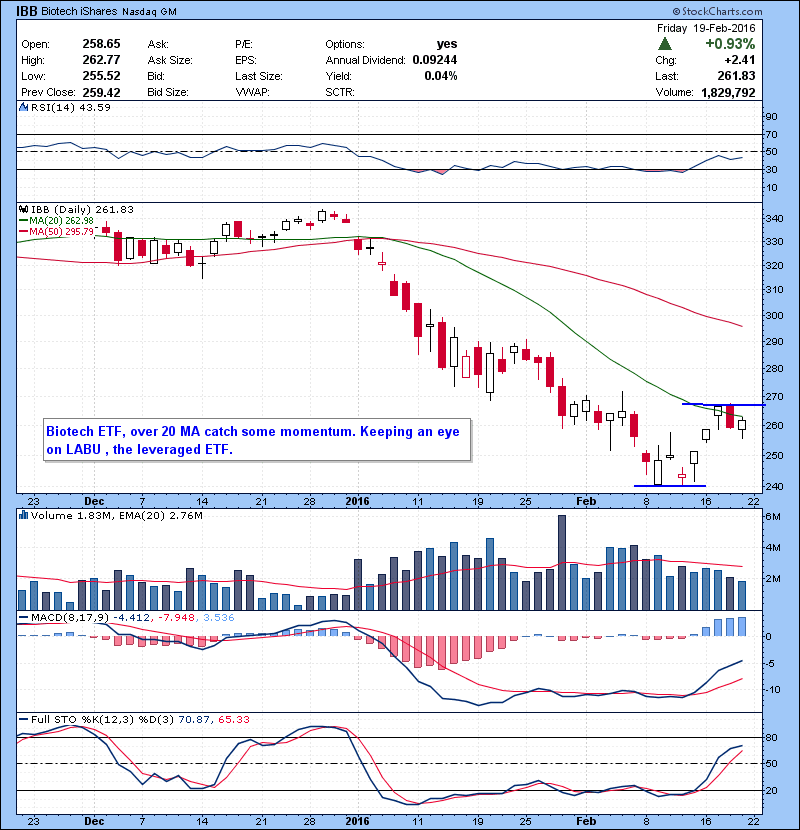Click the Options value yes
This screenshot has width=800, height=830.
(447, 44)
